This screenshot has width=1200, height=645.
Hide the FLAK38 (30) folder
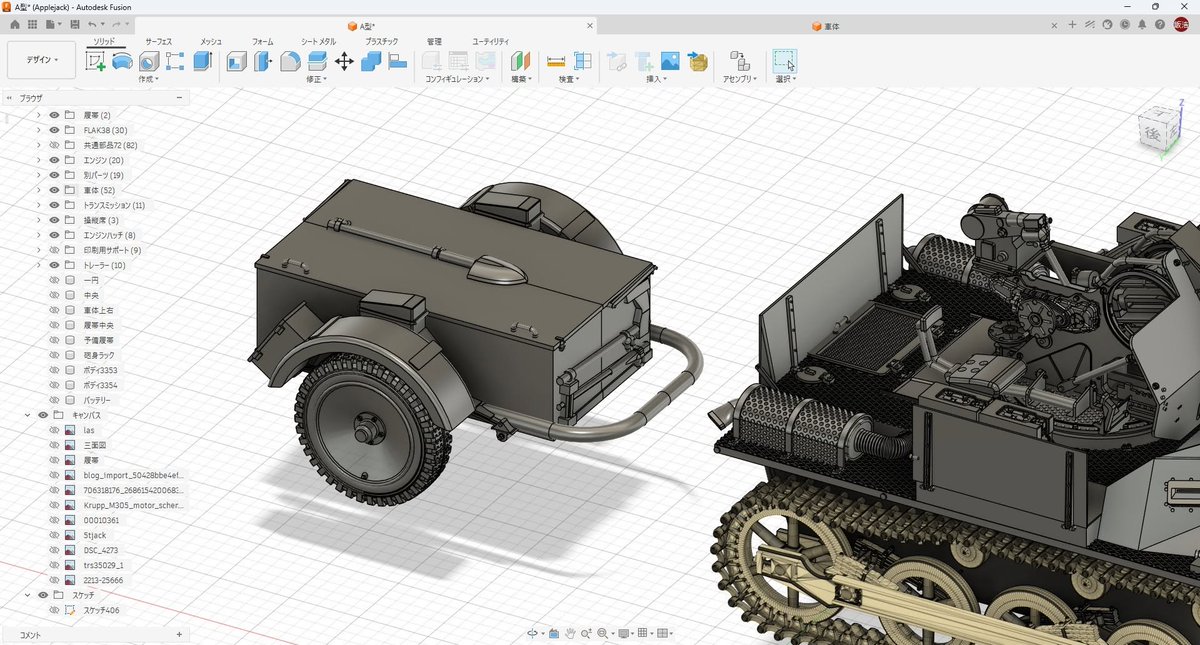54,130
